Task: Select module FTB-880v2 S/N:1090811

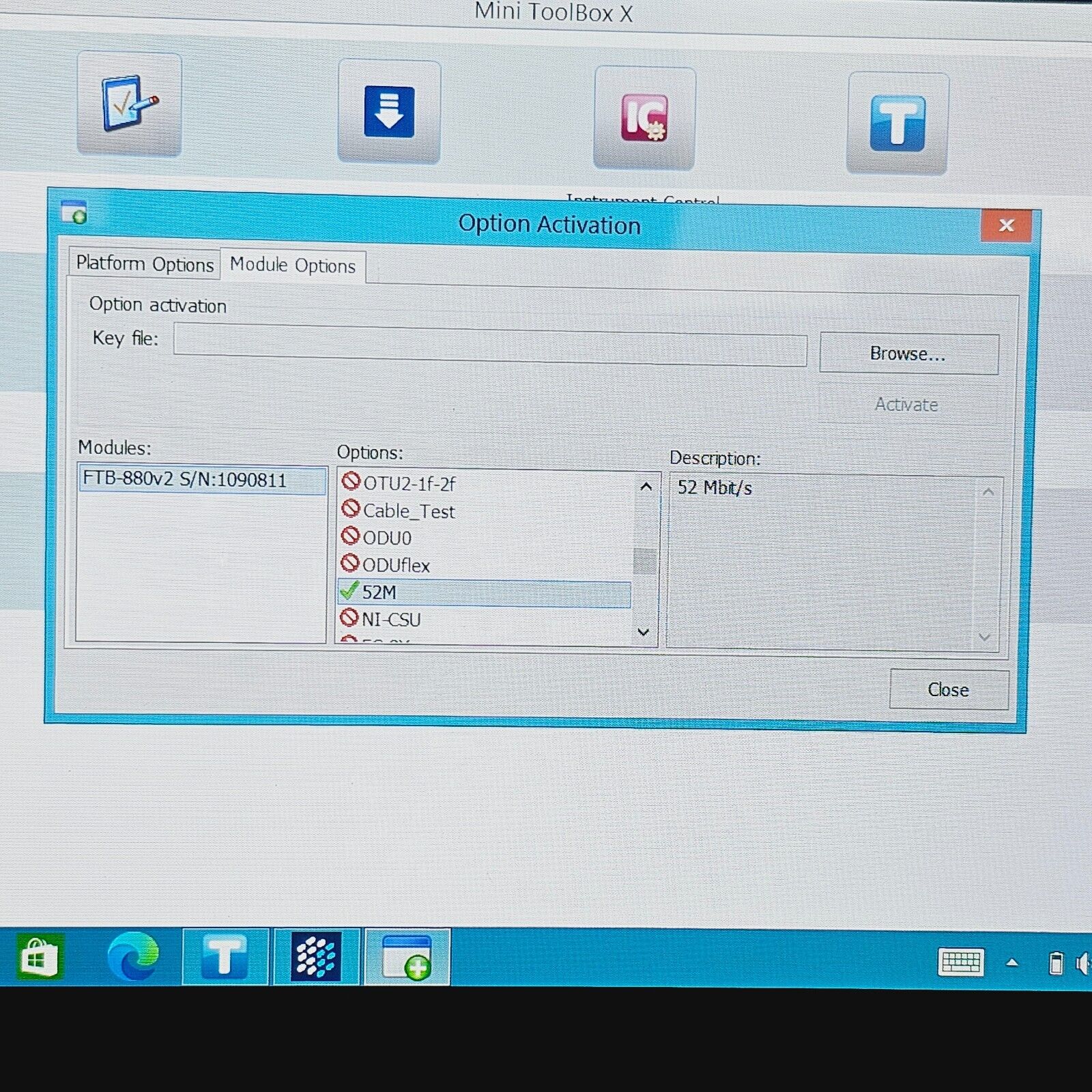Action: pos(202,480)
